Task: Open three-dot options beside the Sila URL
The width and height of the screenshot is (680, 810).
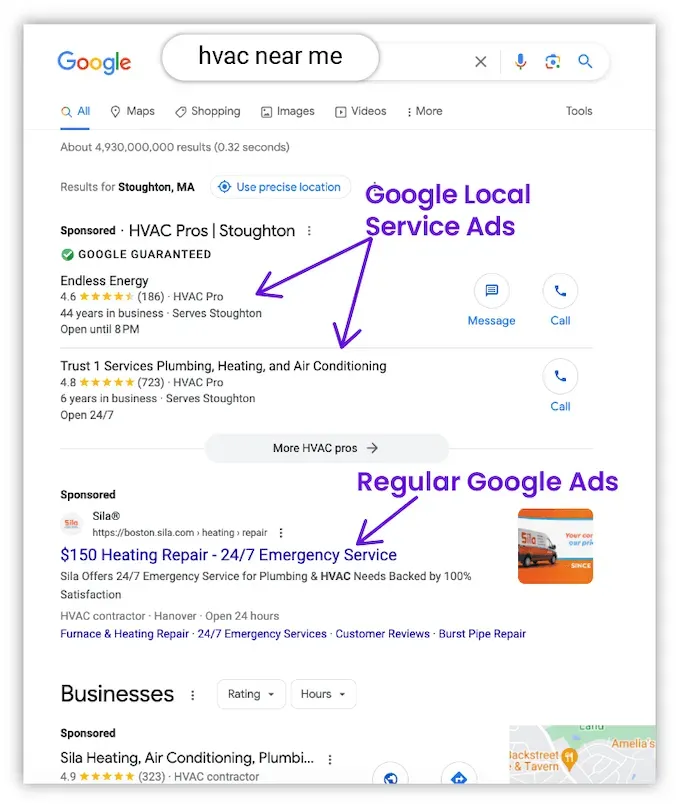Action: click(281, 533)
